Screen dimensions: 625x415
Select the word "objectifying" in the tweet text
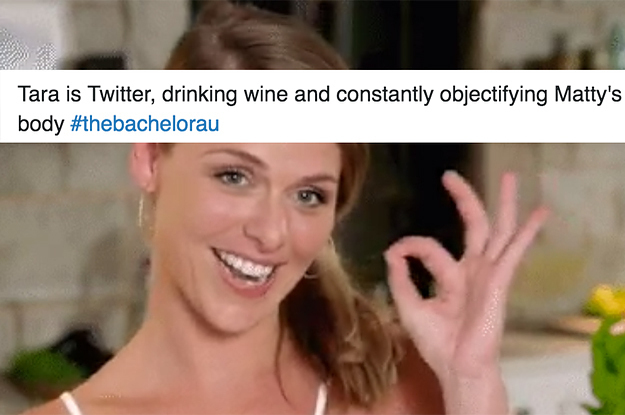(x=493, y=96)
